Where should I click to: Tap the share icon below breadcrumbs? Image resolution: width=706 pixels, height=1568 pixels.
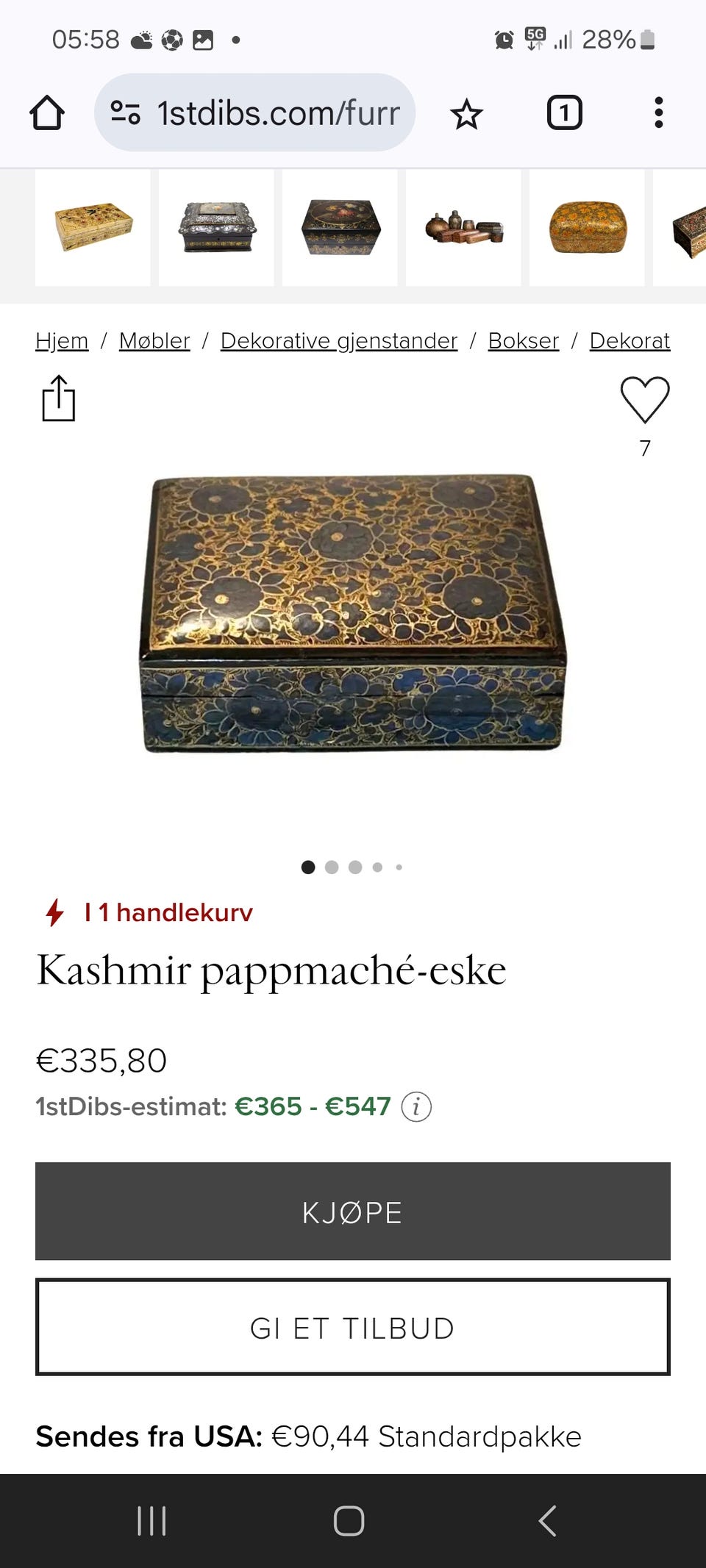tap(58, 398)
